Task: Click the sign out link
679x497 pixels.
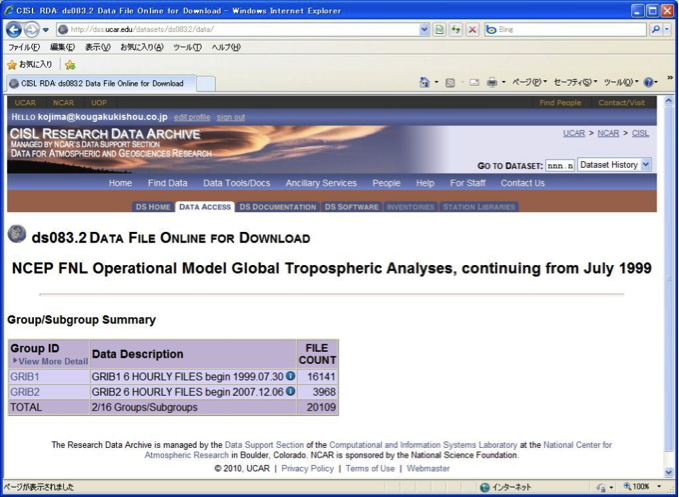Action: tap(231, 117)
